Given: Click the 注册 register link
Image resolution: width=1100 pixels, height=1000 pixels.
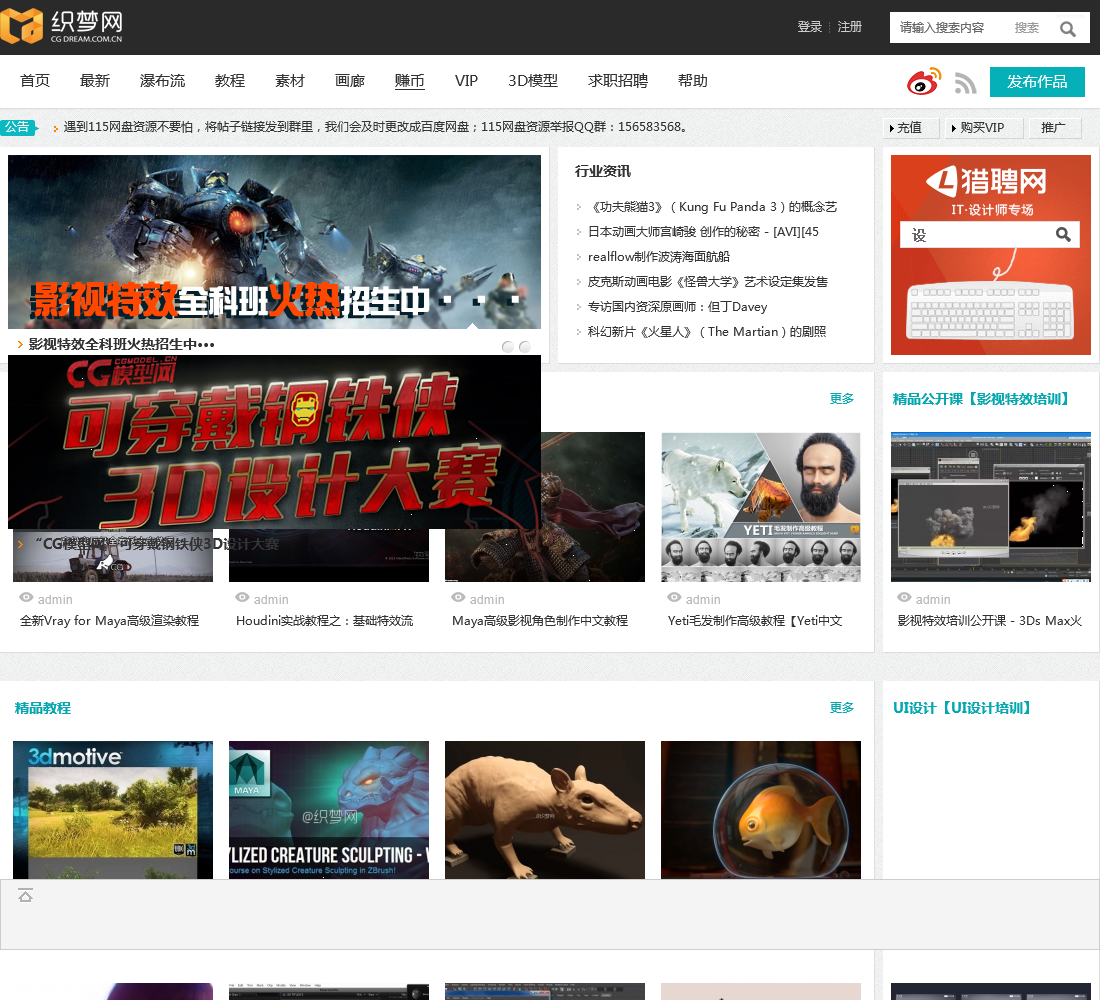Looking at the screenshot, I should pyautogui.click(x=850, y=27).
